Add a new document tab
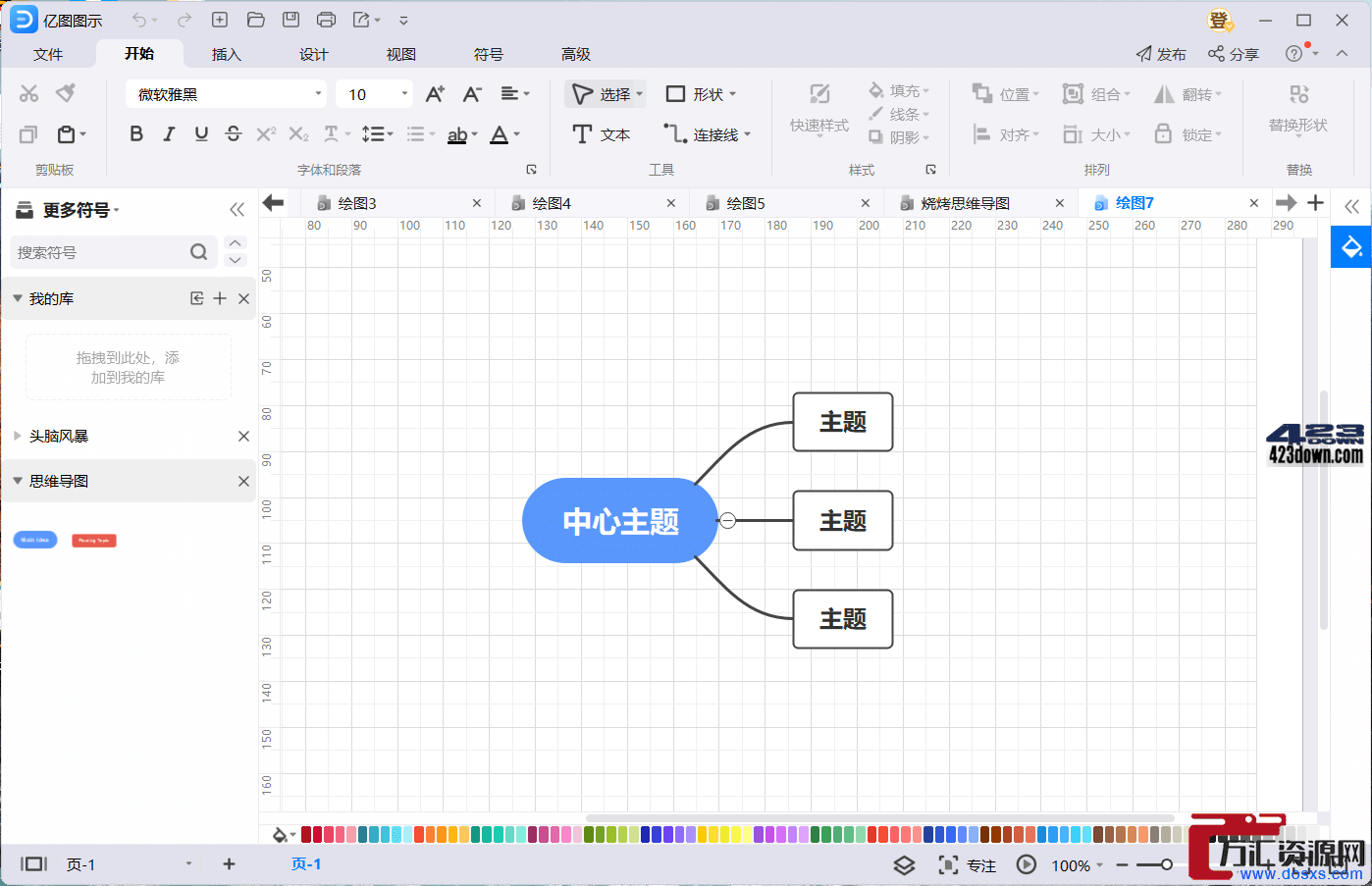 [1316, 203]
